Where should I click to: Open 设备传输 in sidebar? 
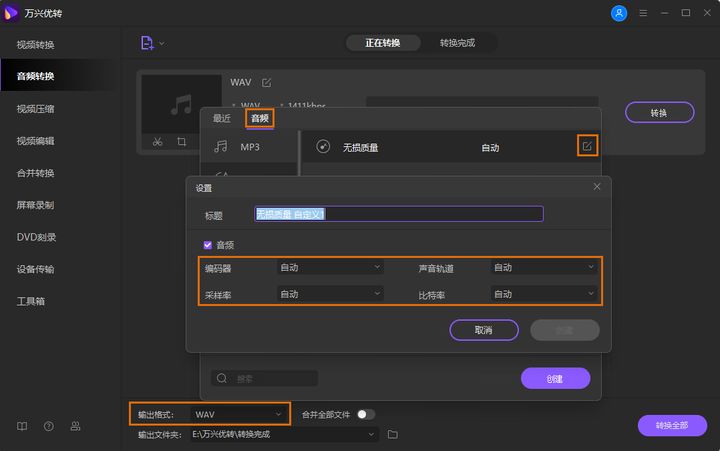coord(36,269)
